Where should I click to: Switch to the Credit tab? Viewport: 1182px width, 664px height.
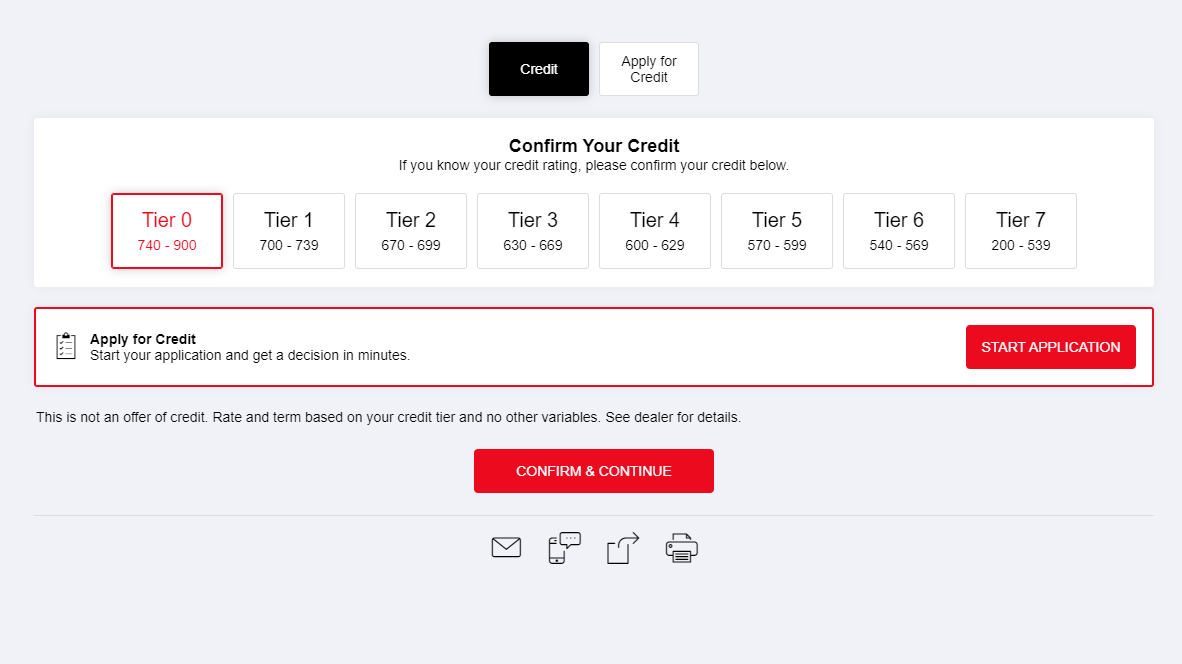[539, 69]
